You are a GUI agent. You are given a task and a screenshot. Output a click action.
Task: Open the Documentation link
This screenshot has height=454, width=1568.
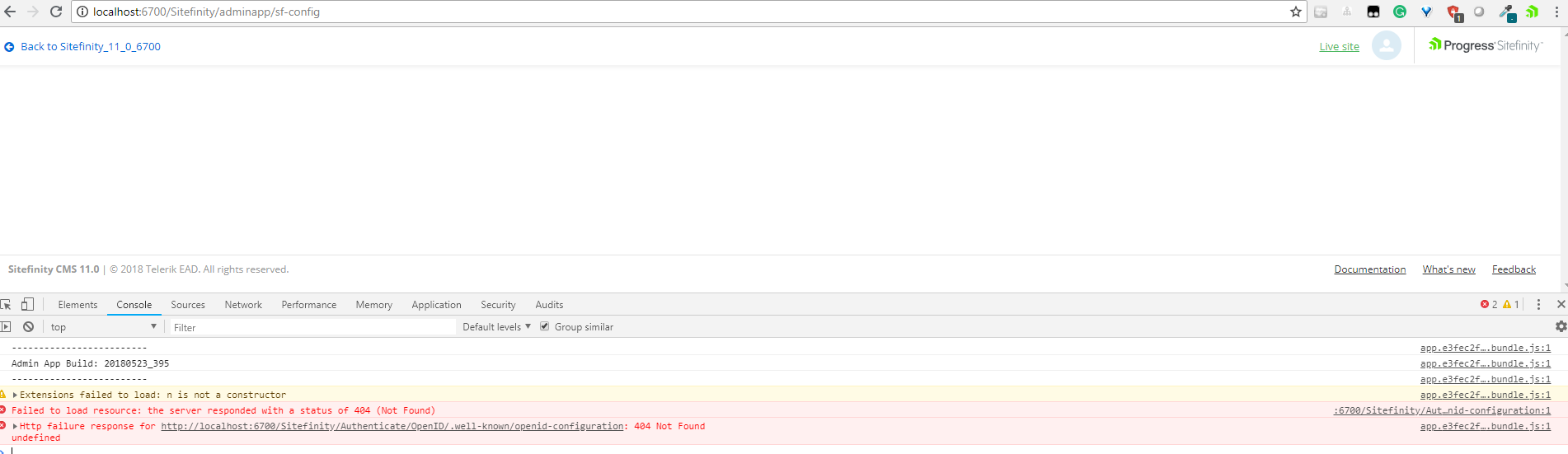(x=1370, y=269)
